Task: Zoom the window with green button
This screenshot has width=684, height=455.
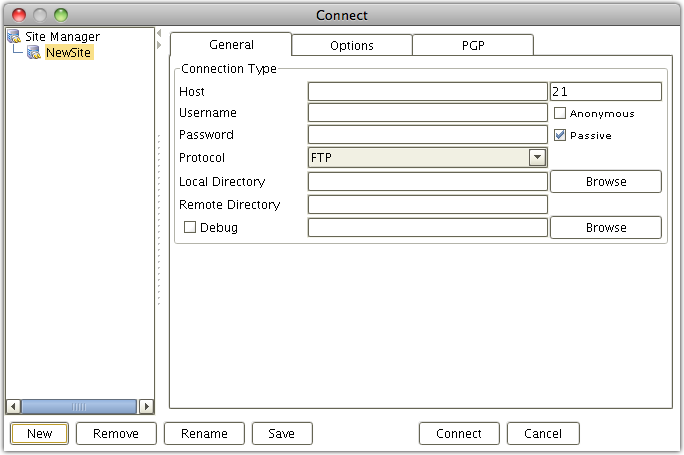Action: coord(61,15)
